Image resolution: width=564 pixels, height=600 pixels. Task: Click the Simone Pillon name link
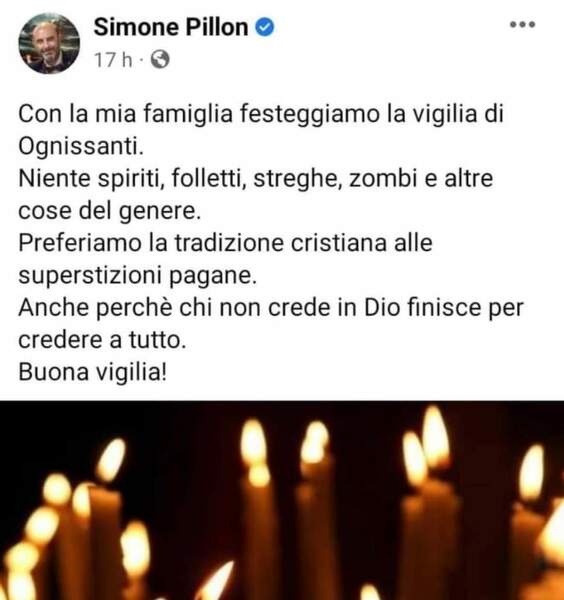pos(171,28)
